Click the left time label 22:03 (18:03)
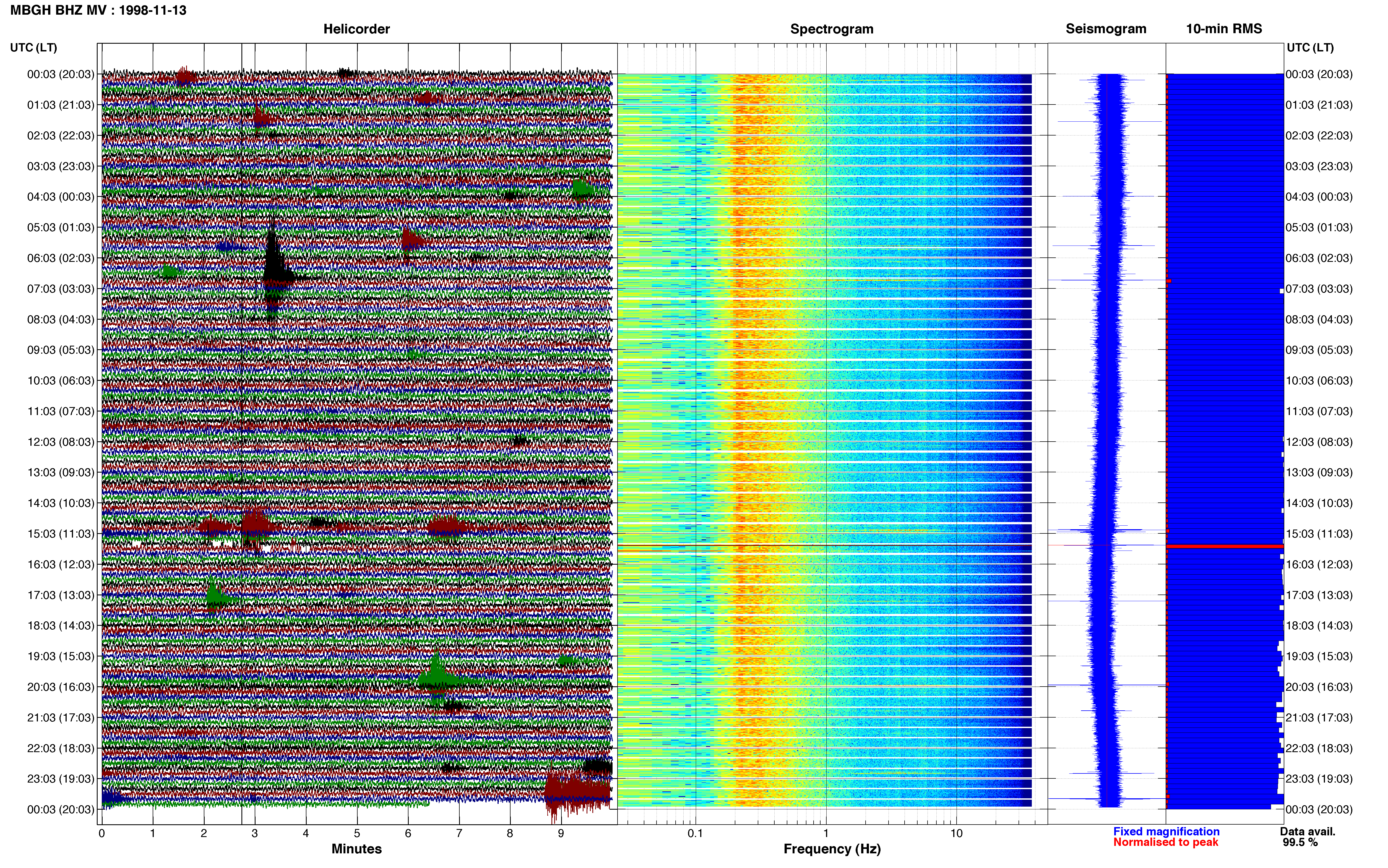Image resolution: width=1388 pixels, height=868 pixels. click(x=61, y=748)
